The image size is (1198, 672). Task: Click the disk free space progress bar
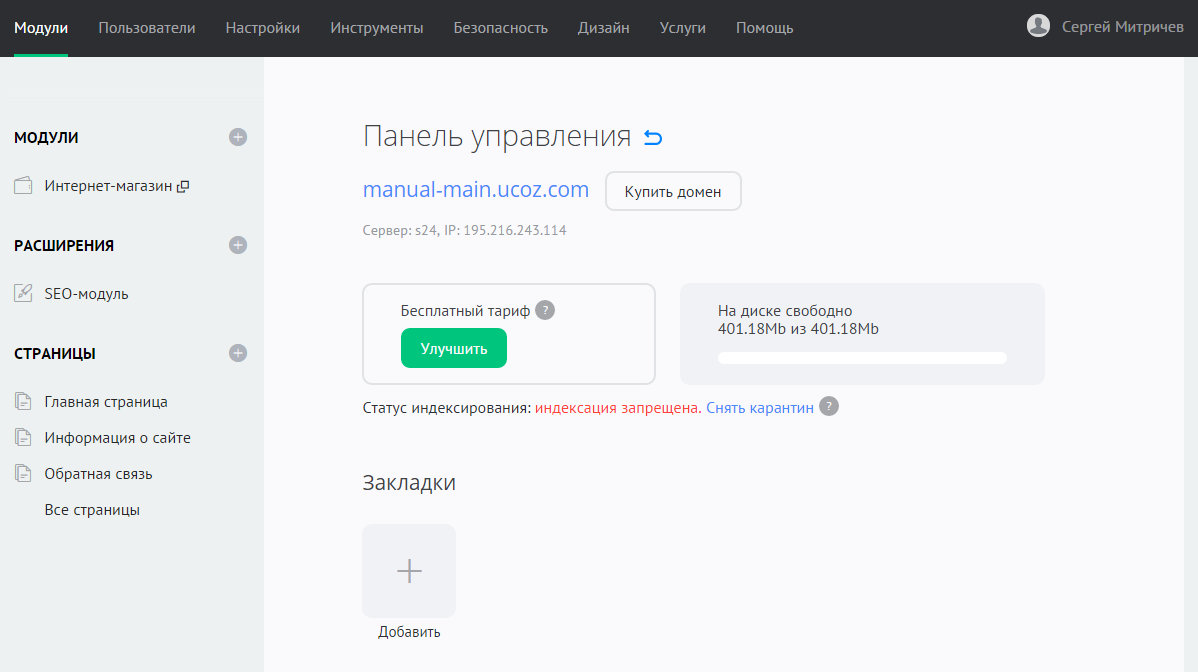pyautogui.click(x=862, y=358)
